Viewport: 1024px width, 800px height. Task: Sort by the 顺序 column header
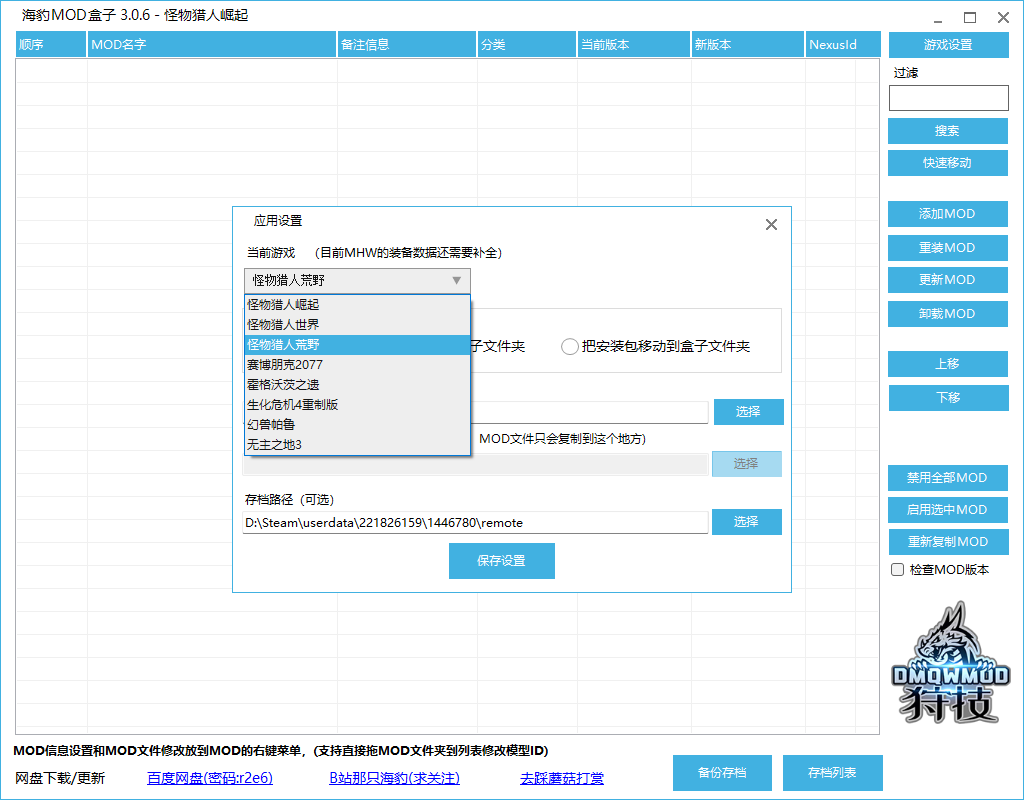tap(51, 44)
